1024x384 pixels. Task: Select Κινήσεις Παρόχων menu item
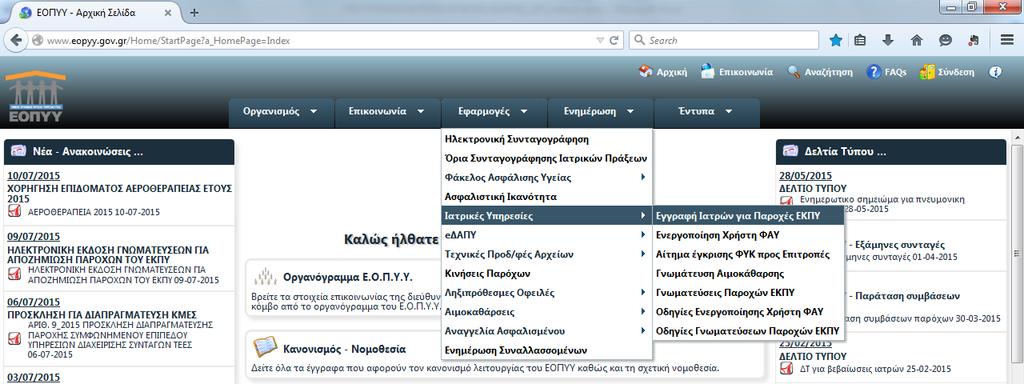tap(547, 273)
